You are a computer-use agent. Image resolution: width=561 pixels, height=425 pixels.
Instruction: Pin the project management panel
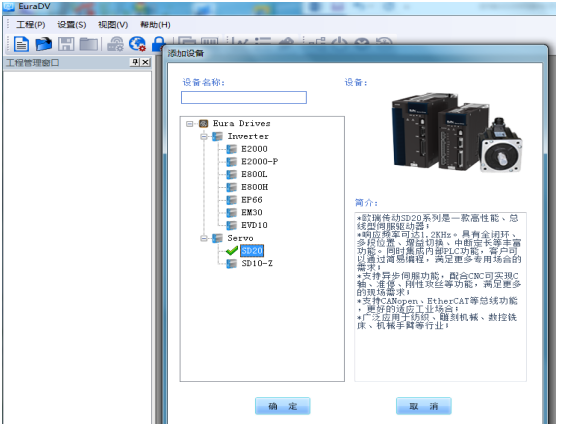(135, 62)
